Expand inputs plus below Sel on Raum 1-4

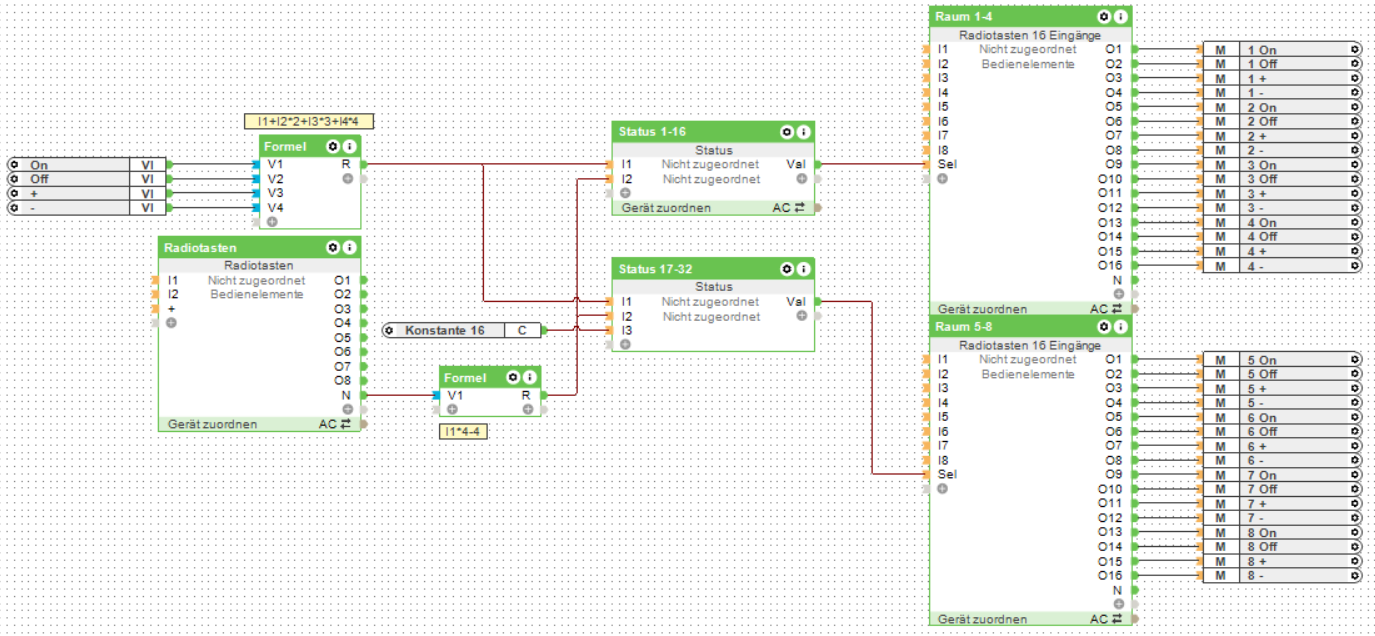coord(942,179)
